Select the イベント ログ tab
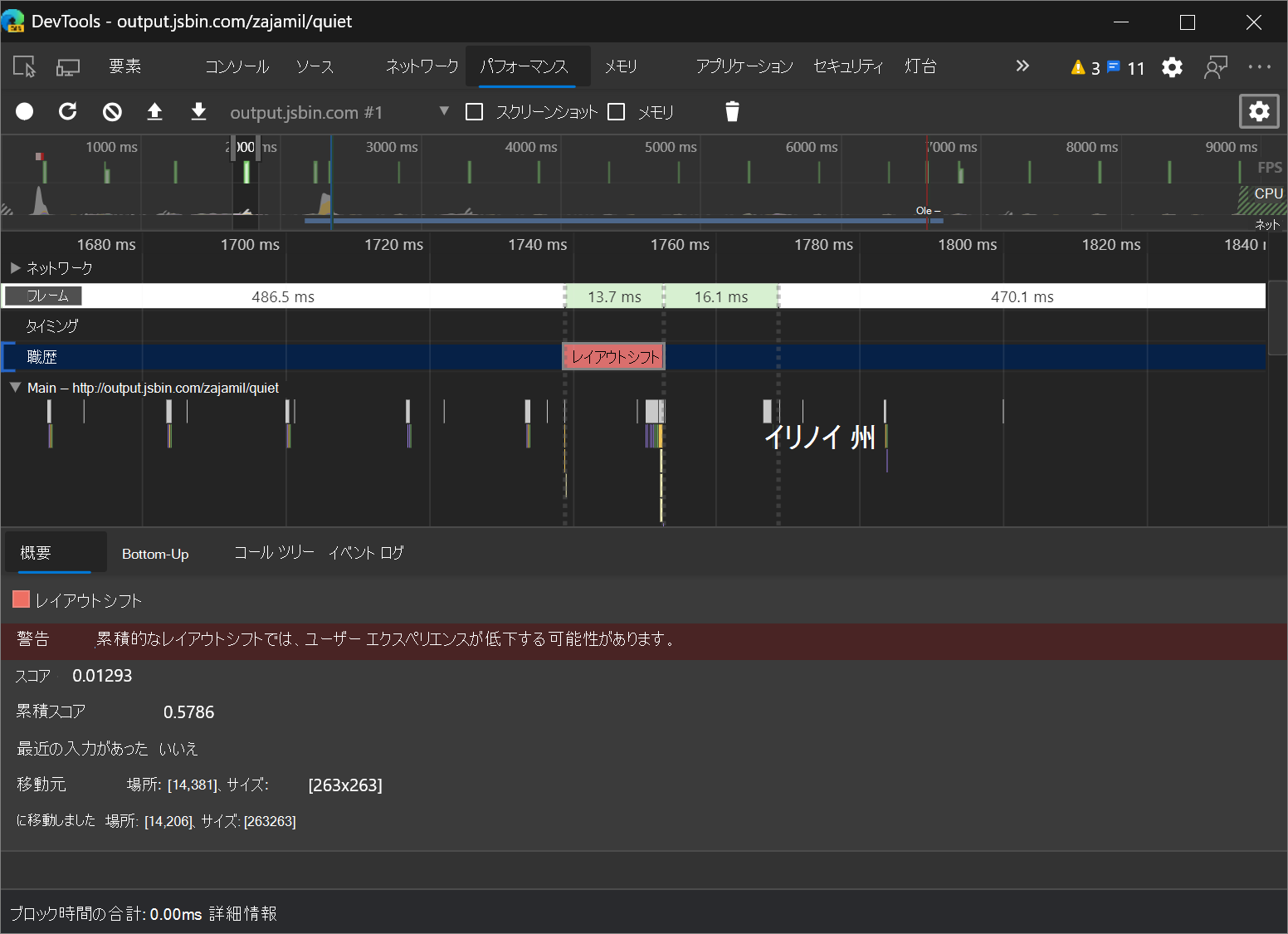Screen dimensions: 1288x934 tap(366, 553)
